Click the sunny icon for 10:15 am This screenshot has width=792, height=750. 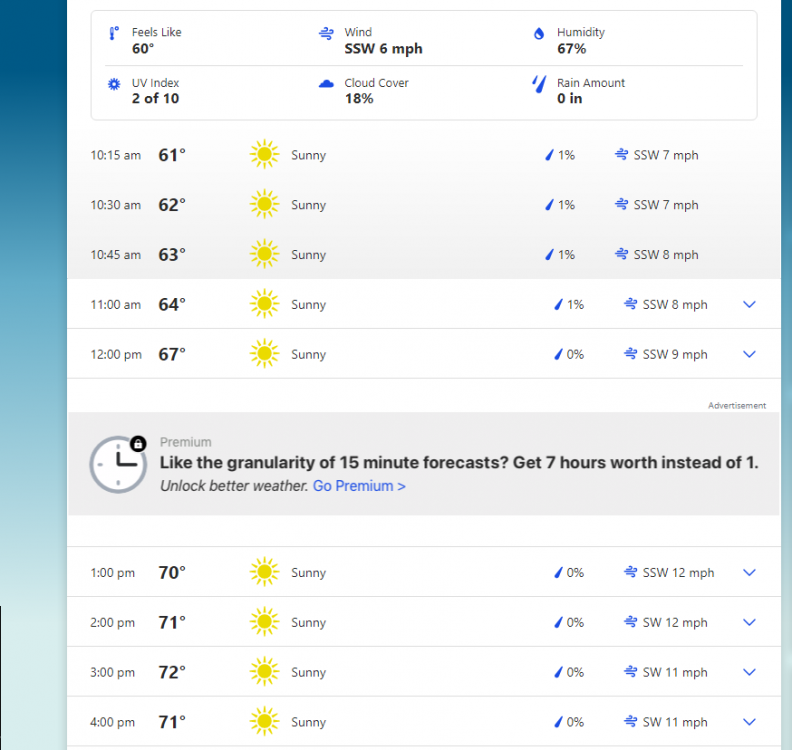coord(264,155)
